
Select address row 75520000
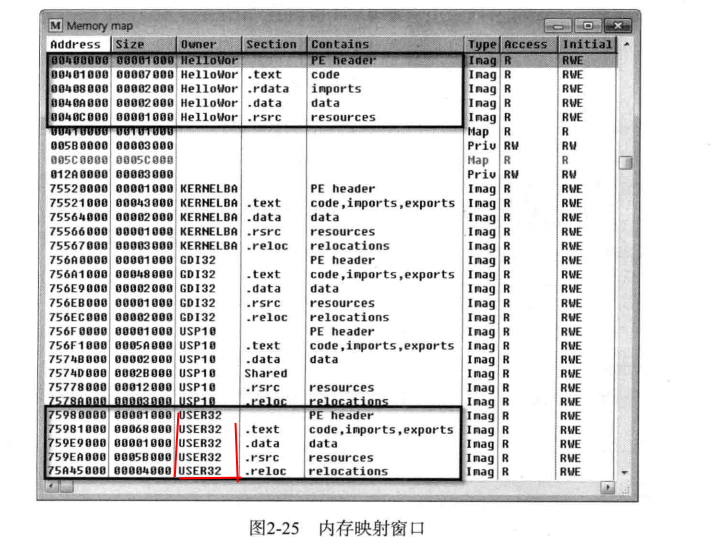click(331, 188)
